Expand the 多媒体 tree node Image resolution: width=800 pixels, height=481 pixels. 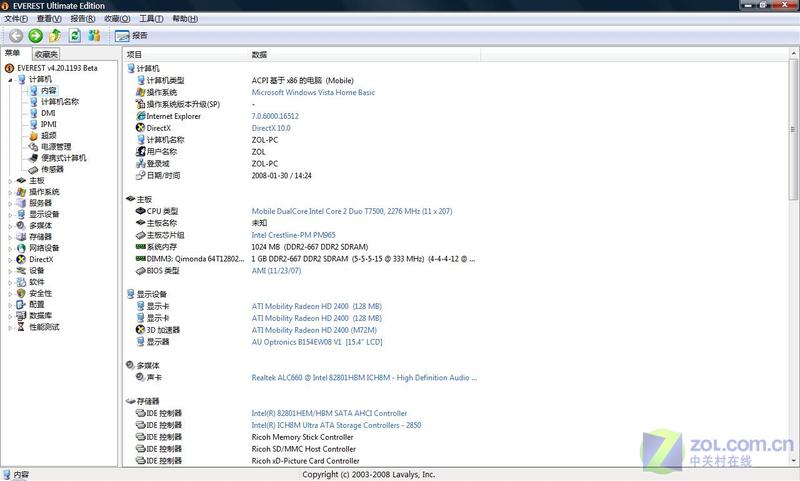(10, 225)
